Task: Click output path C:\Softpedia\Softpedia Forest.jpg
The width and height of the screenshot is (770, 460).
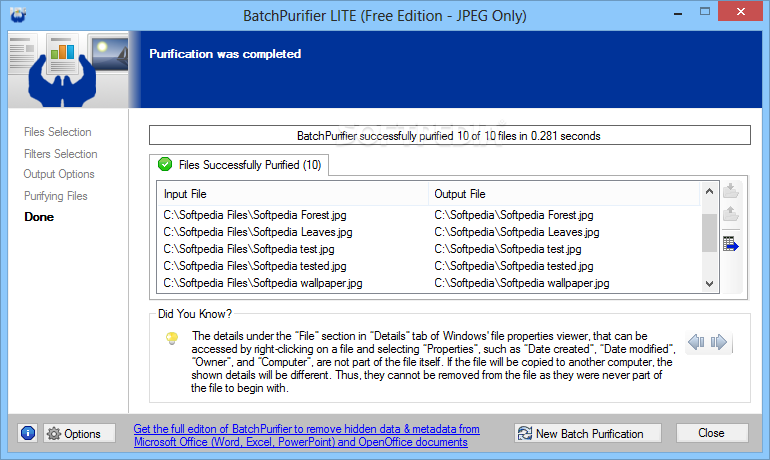Action: pos(514,215)
